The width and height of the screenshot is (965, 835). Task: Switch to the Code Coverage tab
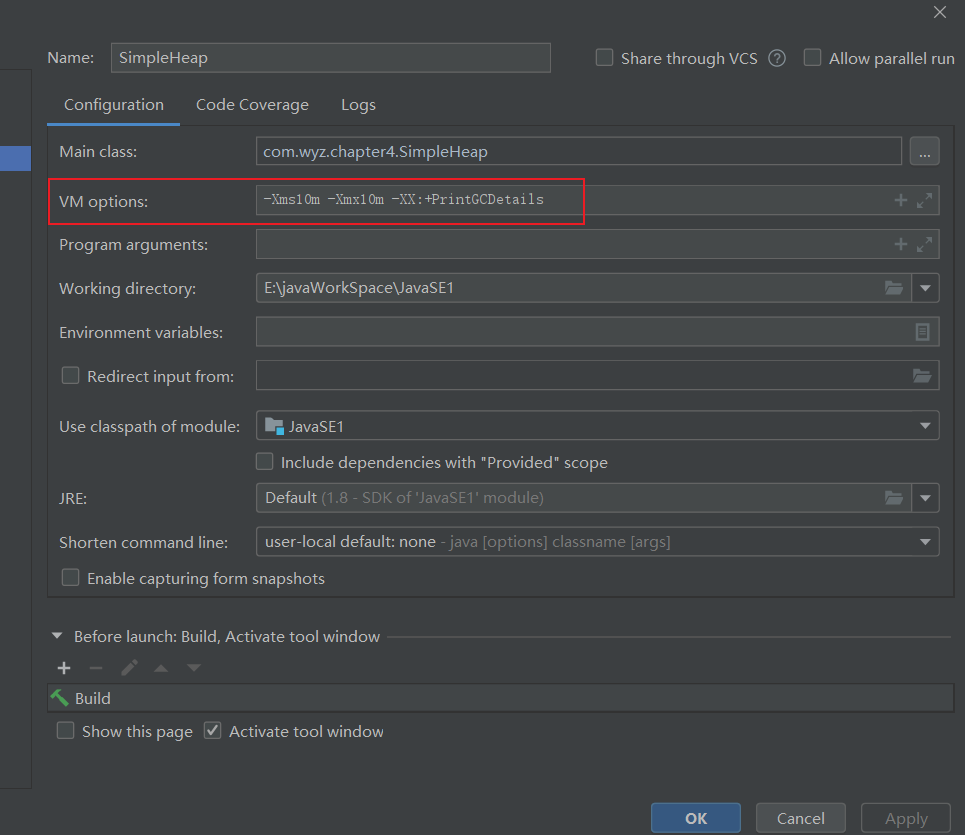[252, 105]
